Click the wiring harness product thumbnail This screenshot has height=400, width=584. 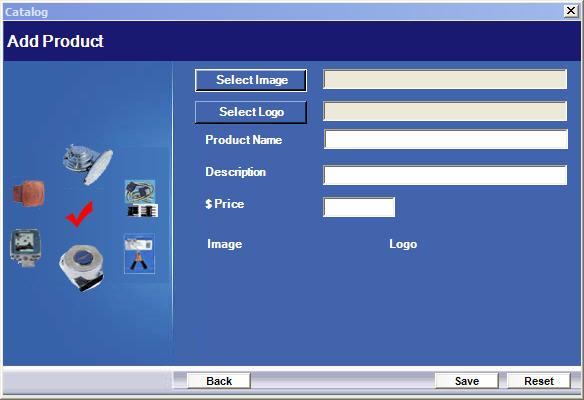141,198
